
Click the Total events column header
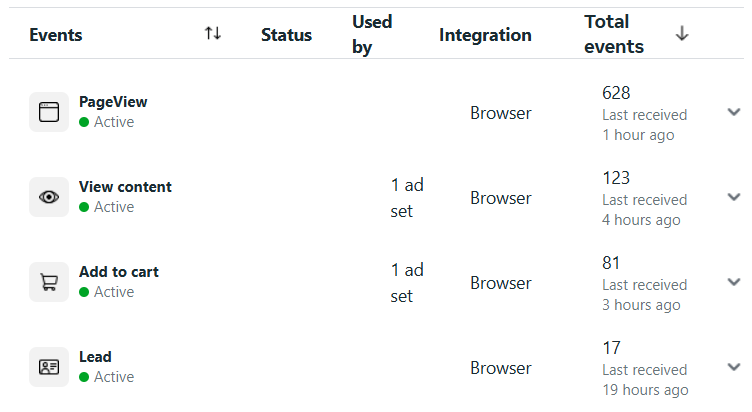tap(614, 34)
